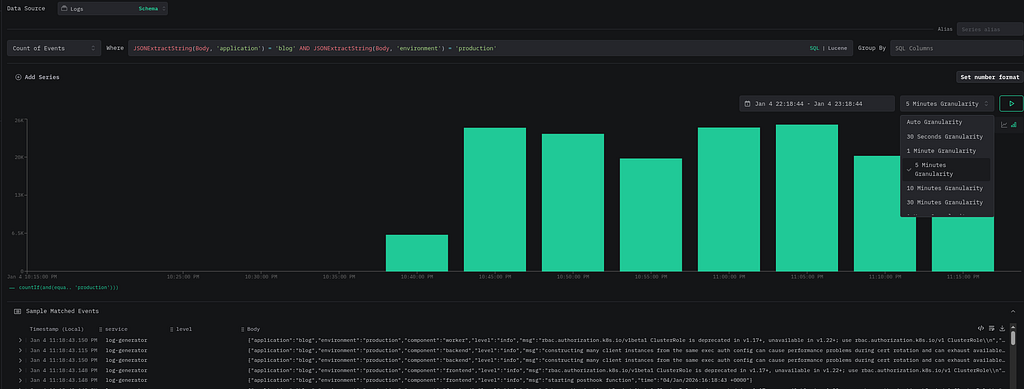Grab the service column handle
The width and height of the screenshot is (1024, 389).
pyautogui.click(x=101, y=330)
